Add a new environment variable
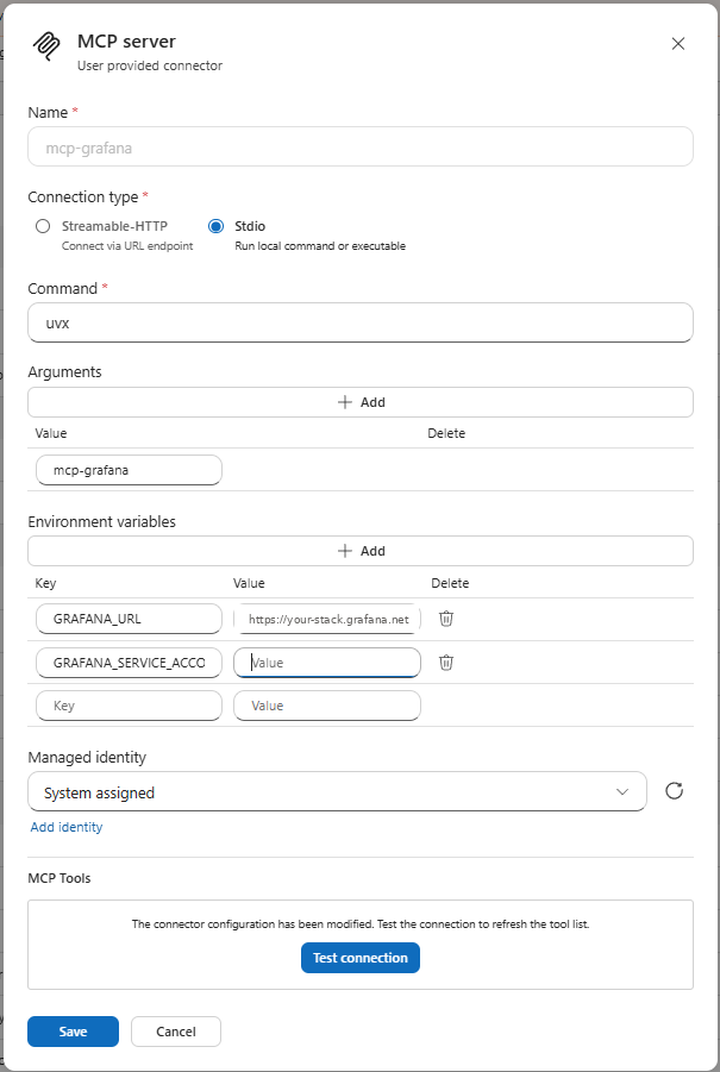Screen dimensions: 720x1072 [360, 551]
